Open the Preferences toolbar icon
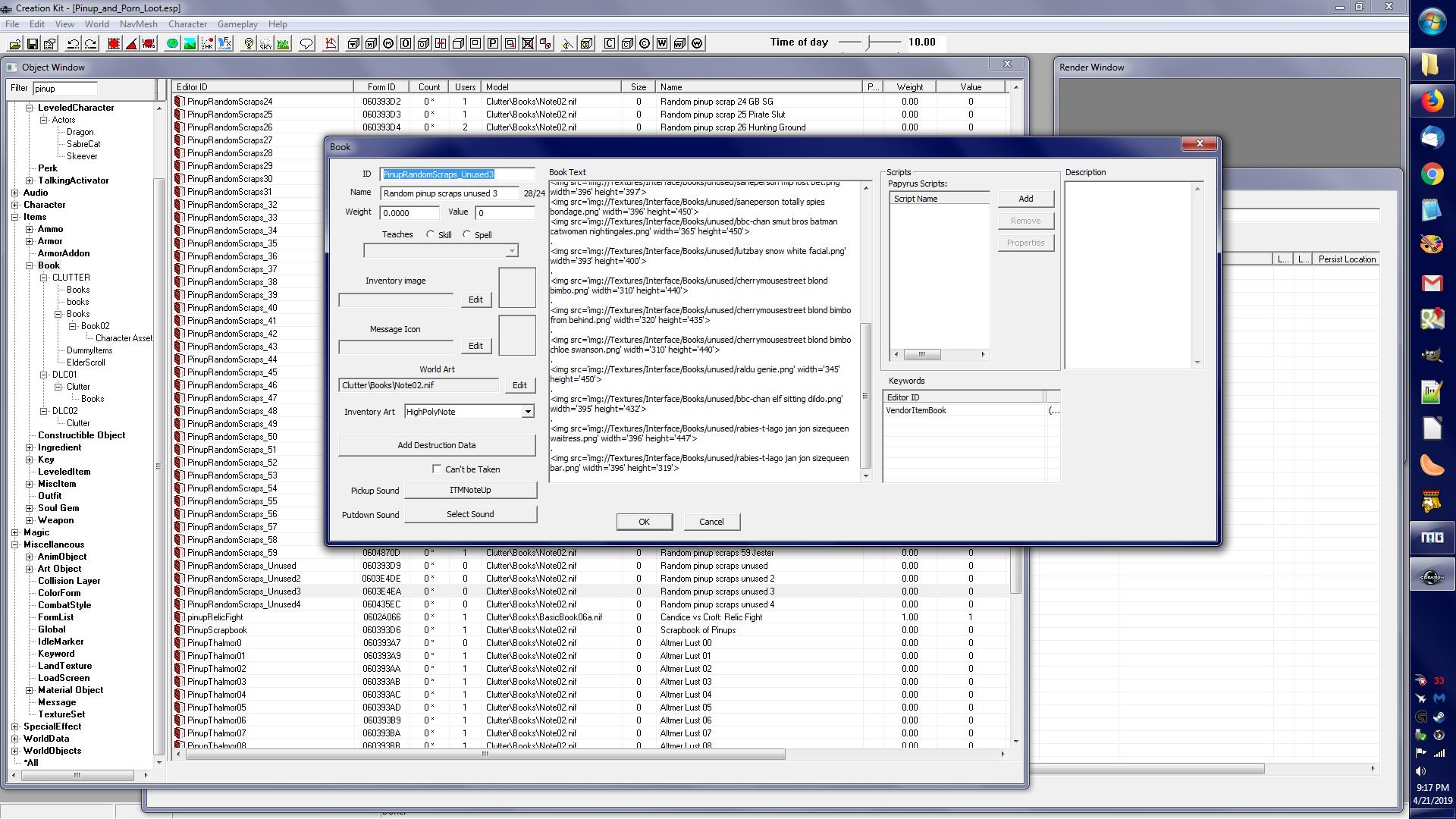This screenshot has width=1456, height=819. point(49,43)
